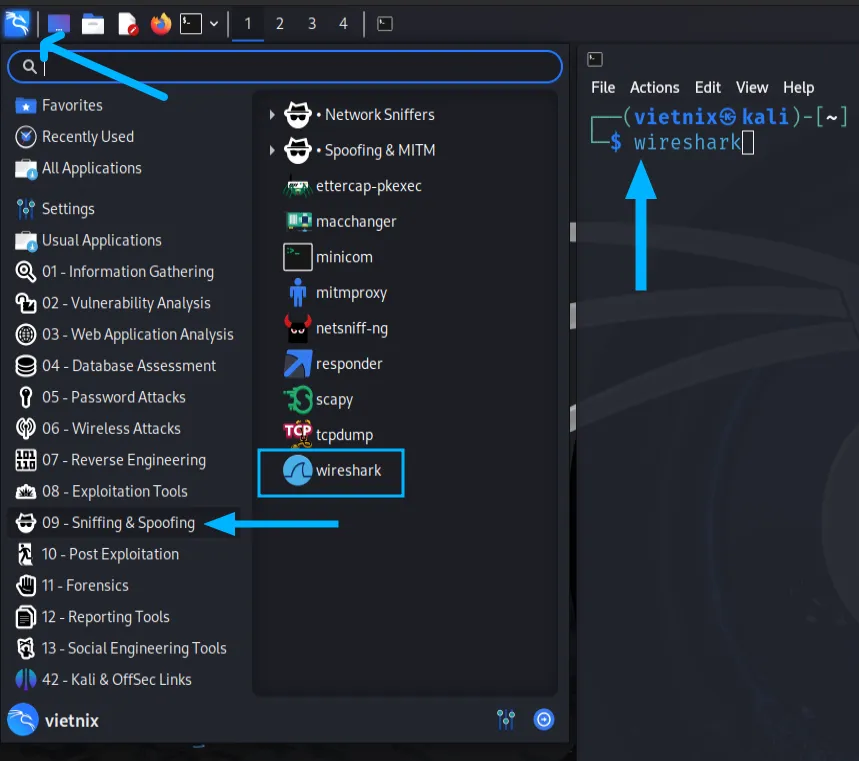Viewport: 859px width, 761px height.
Task: Open the Edit menu in the terminal
Action: pos(707,87)
